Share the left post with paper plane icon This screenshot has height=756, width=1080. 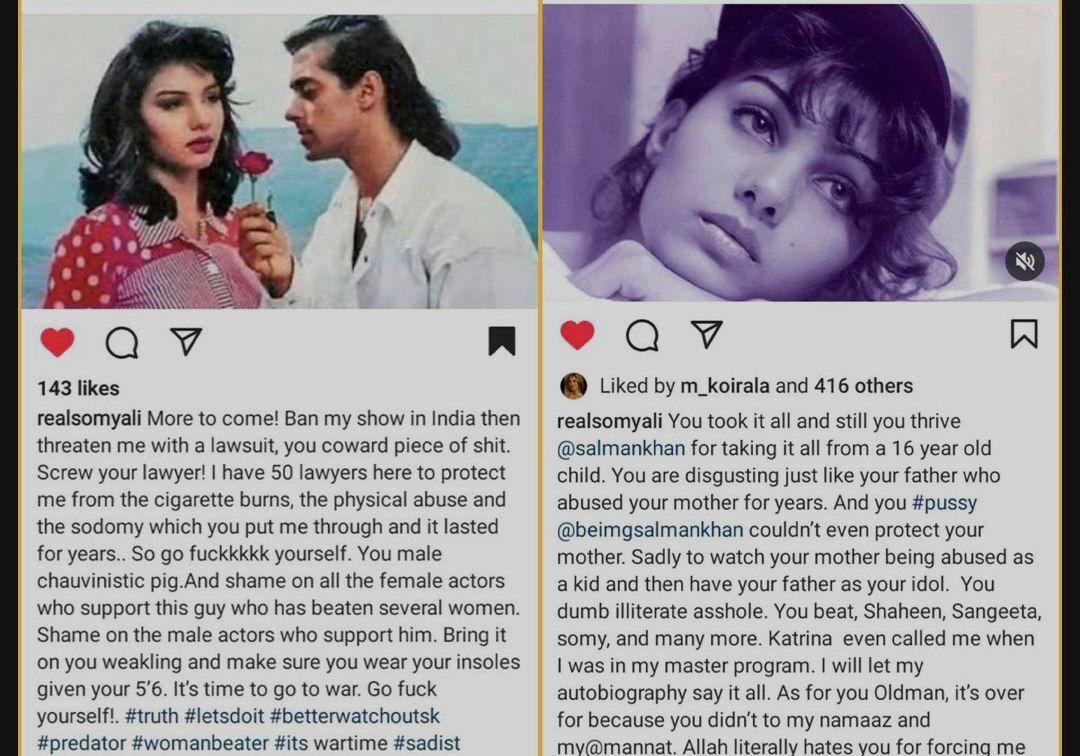(186, 341)
